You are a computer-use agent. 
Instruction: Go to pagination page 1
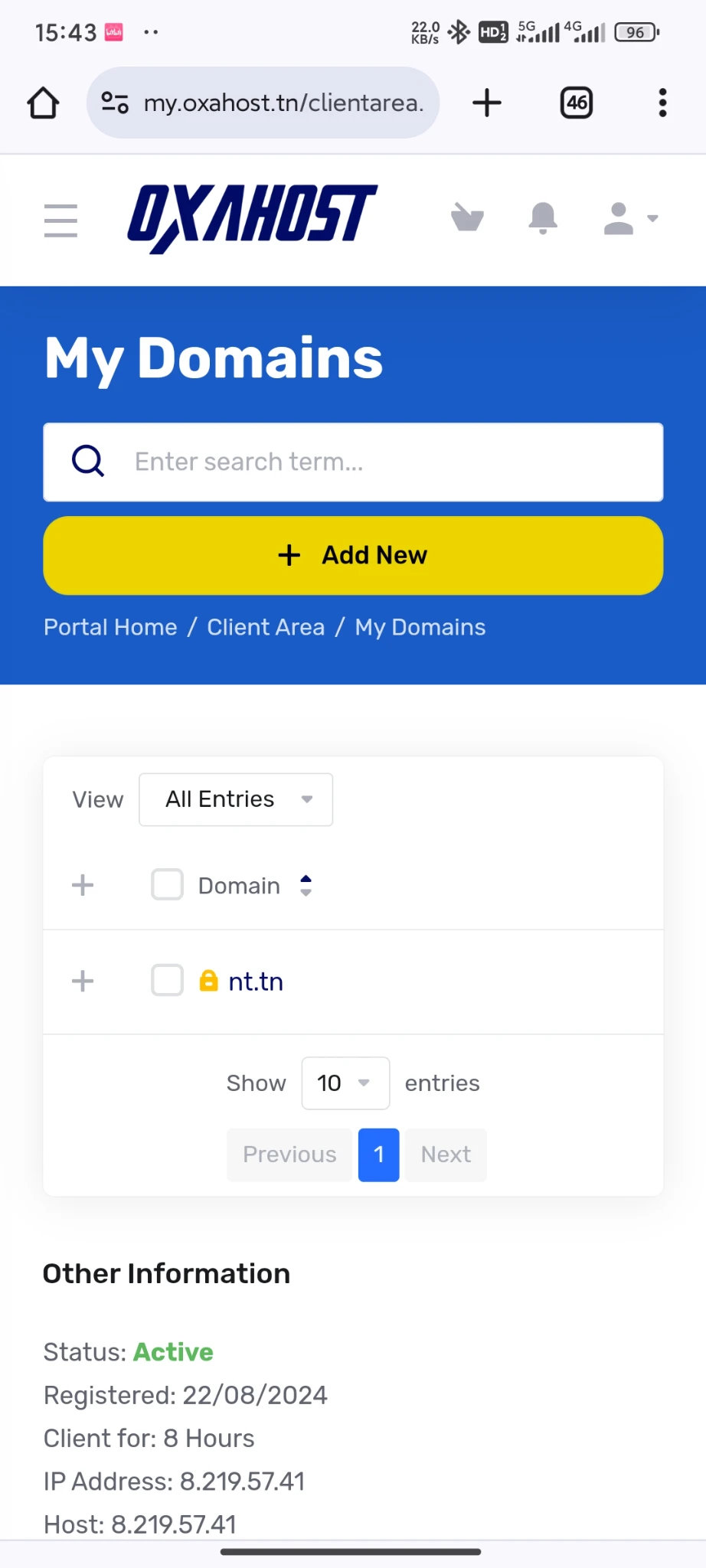378,1155
